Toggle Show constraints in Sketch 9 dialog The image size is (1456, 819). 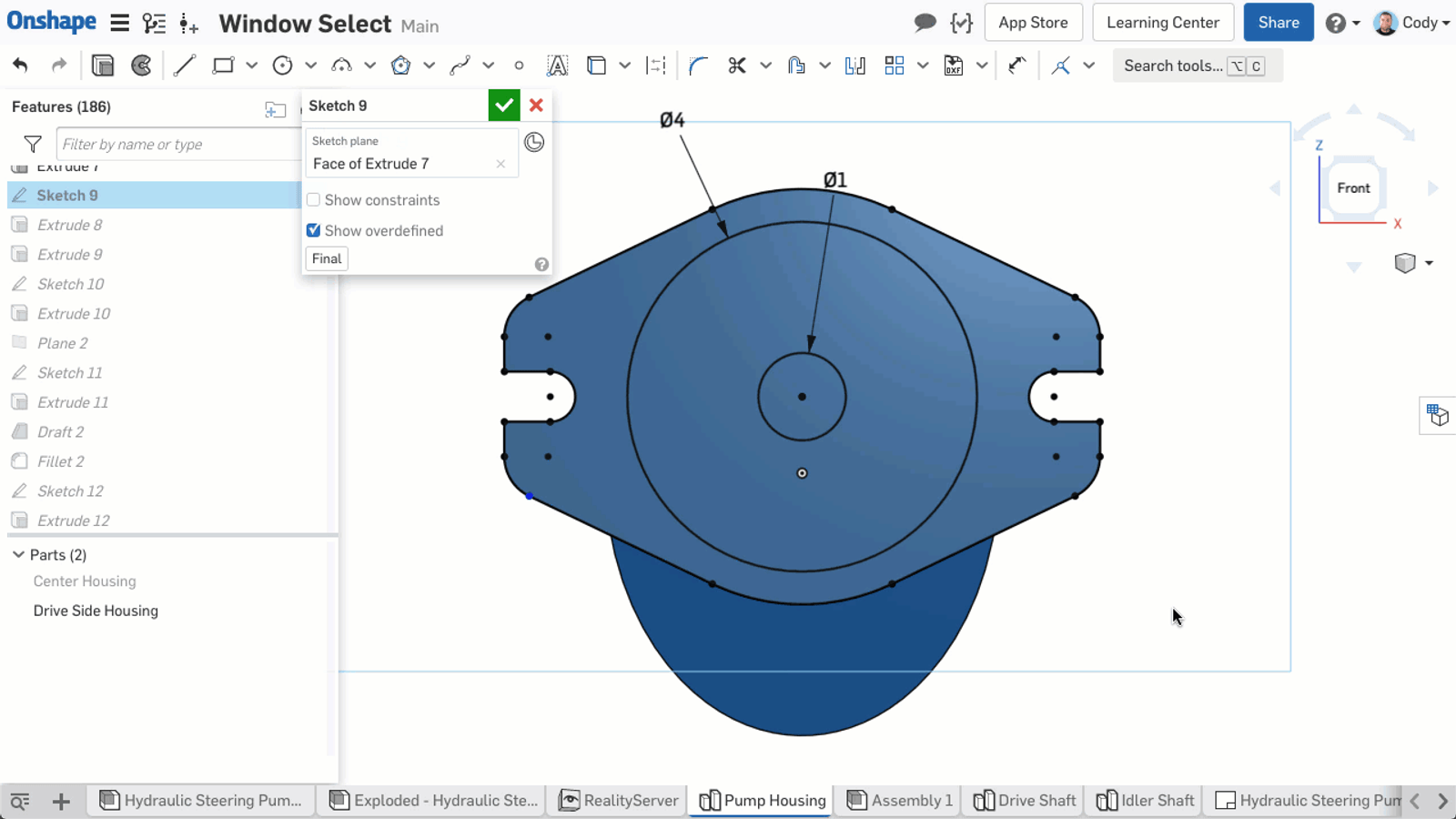tap(313, 199)
